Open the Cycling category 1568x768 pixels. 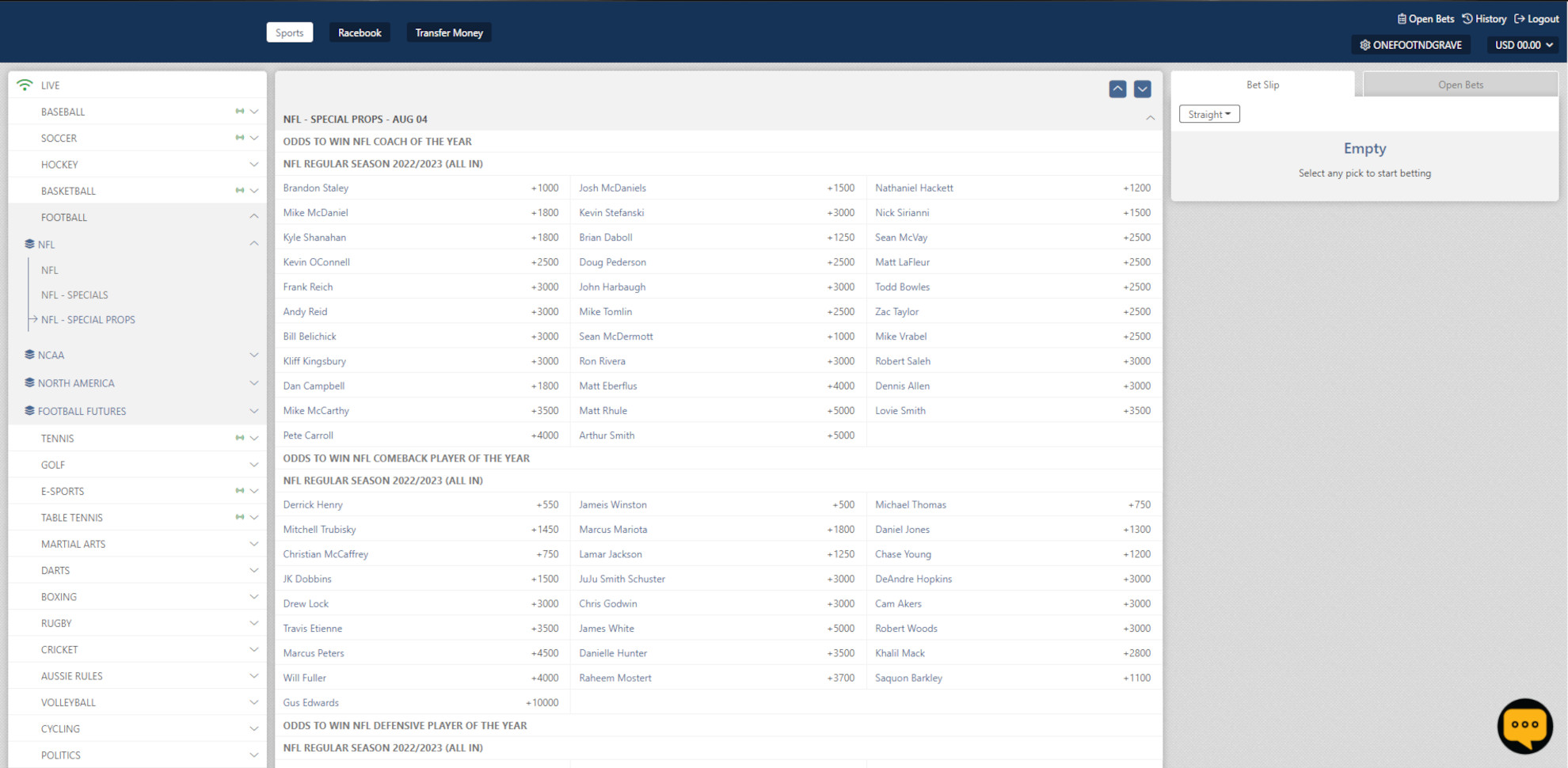(x=138, y=728)
